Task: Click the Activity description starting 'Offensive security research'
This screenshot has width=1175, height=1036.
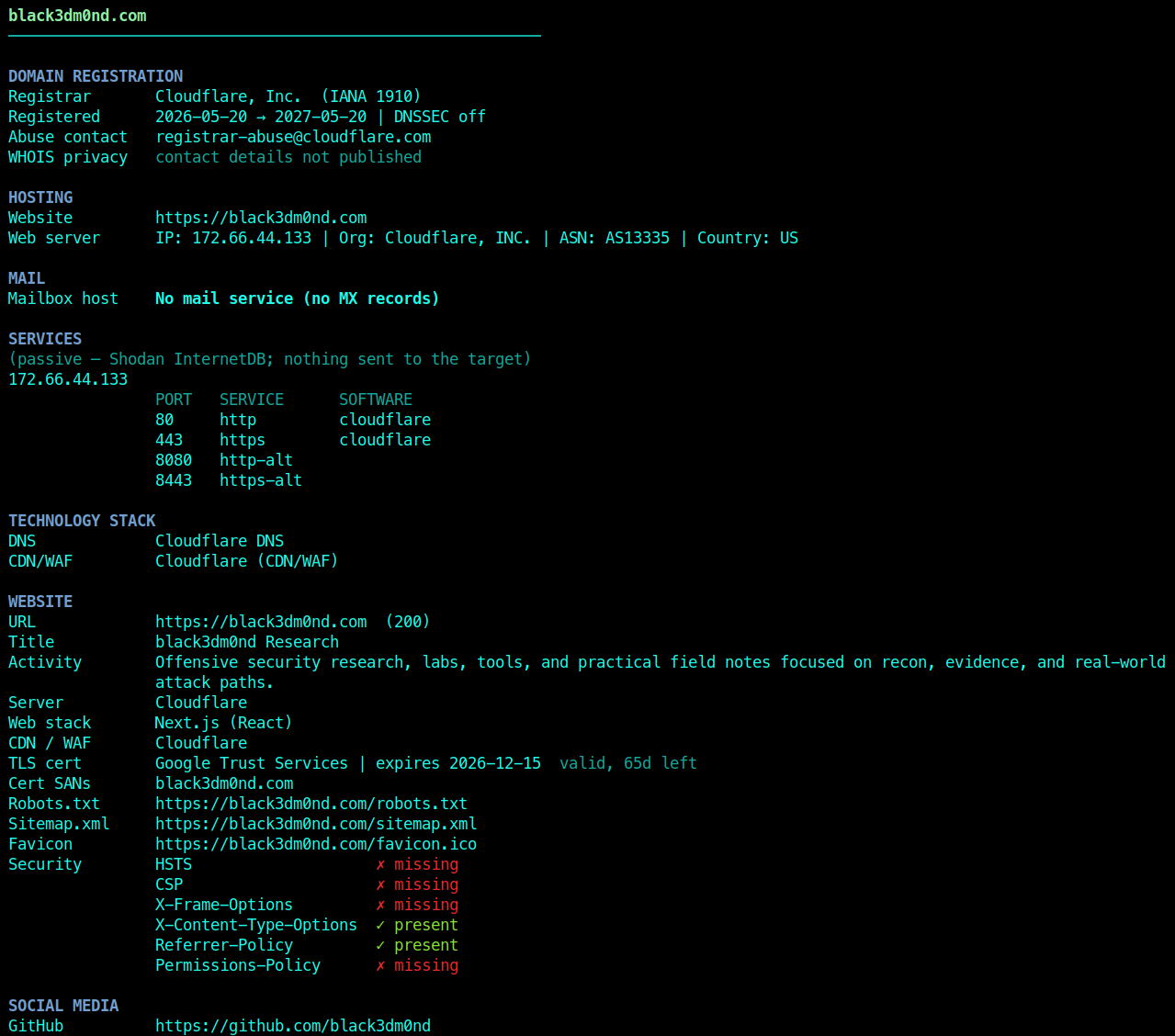Action: (661, 672)
